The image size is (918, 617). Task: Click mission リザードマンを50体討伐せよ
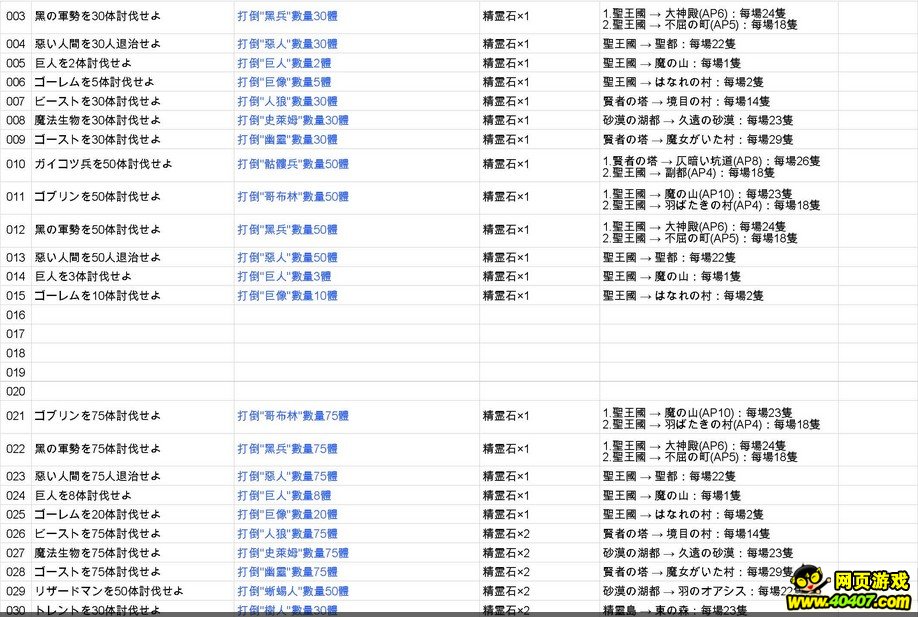pos(109,591)
